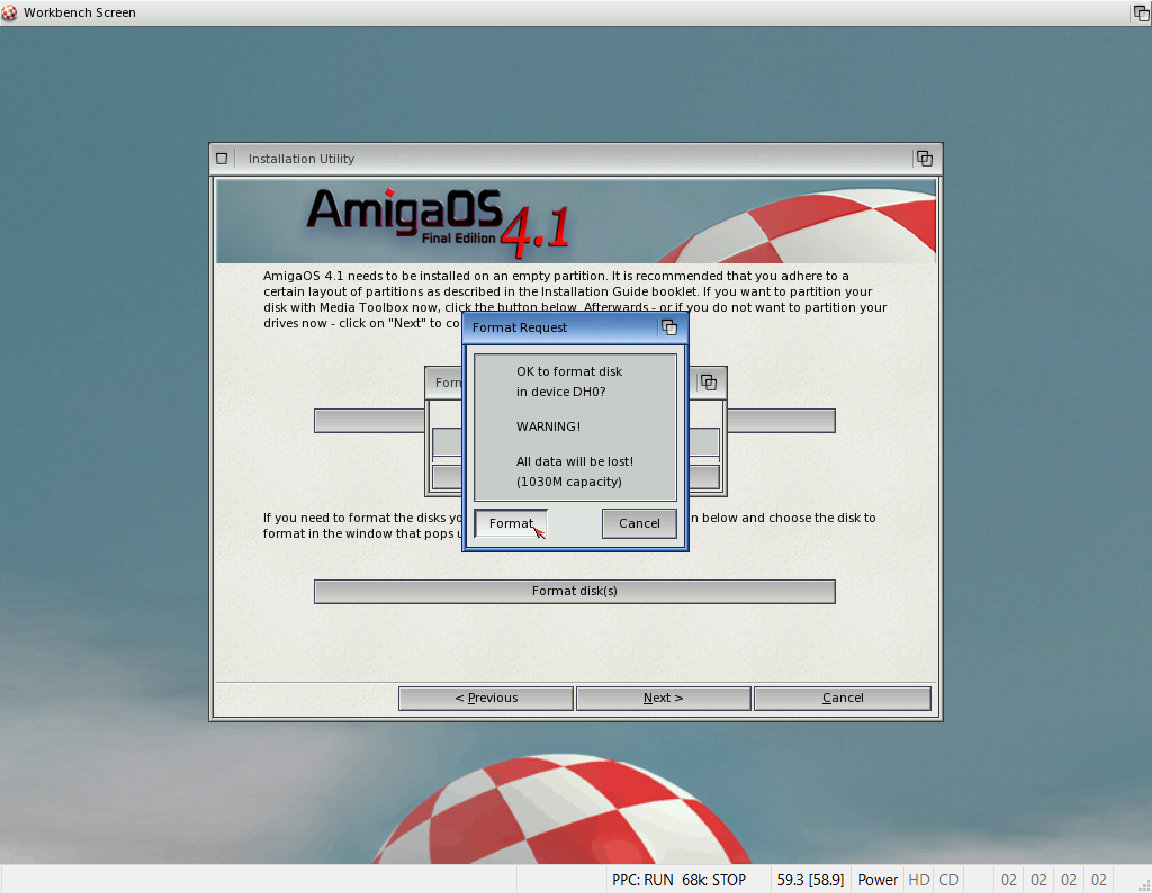
Task: Click the "PPC: RUN" status entry
Action: [x=642, y=880]
